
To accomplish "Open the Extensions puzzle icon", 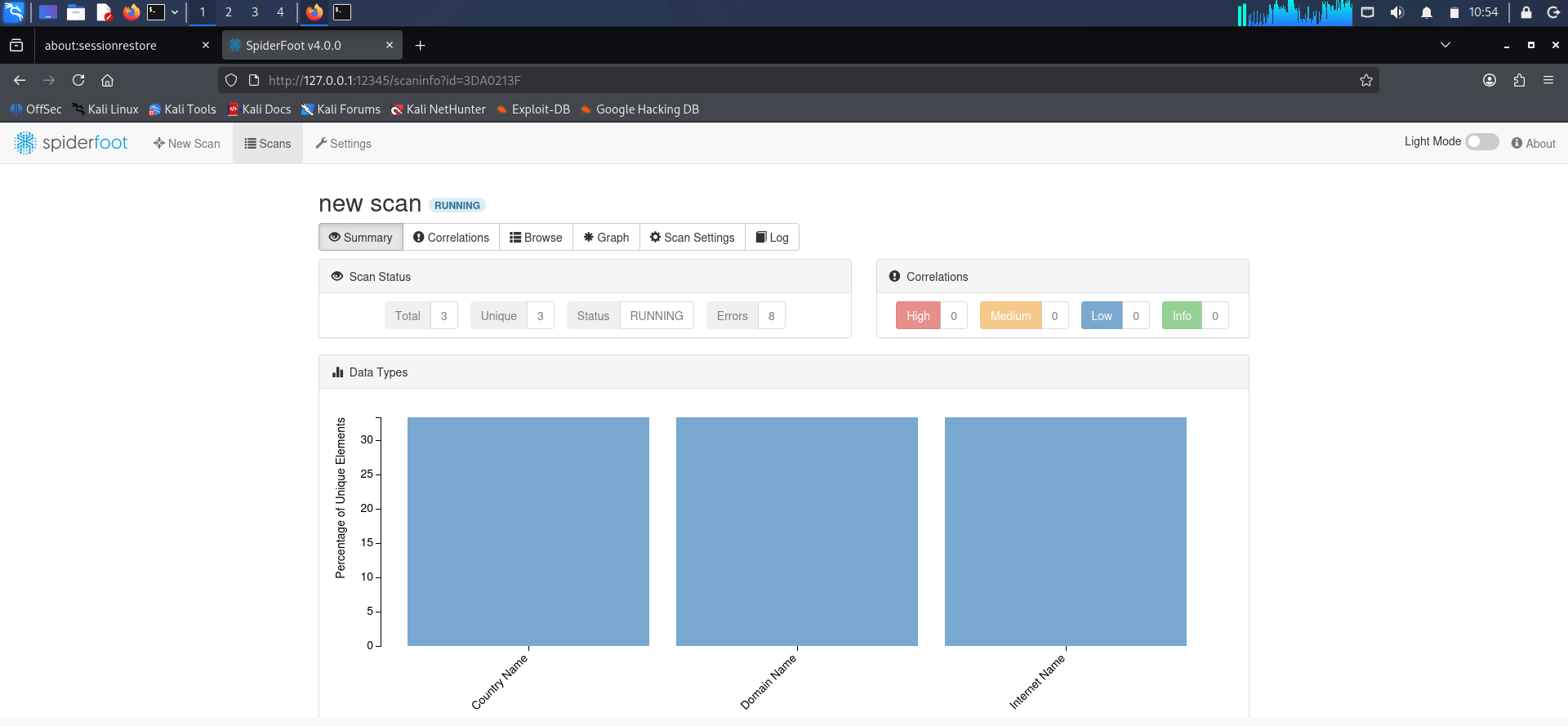I will (1519, 80).
